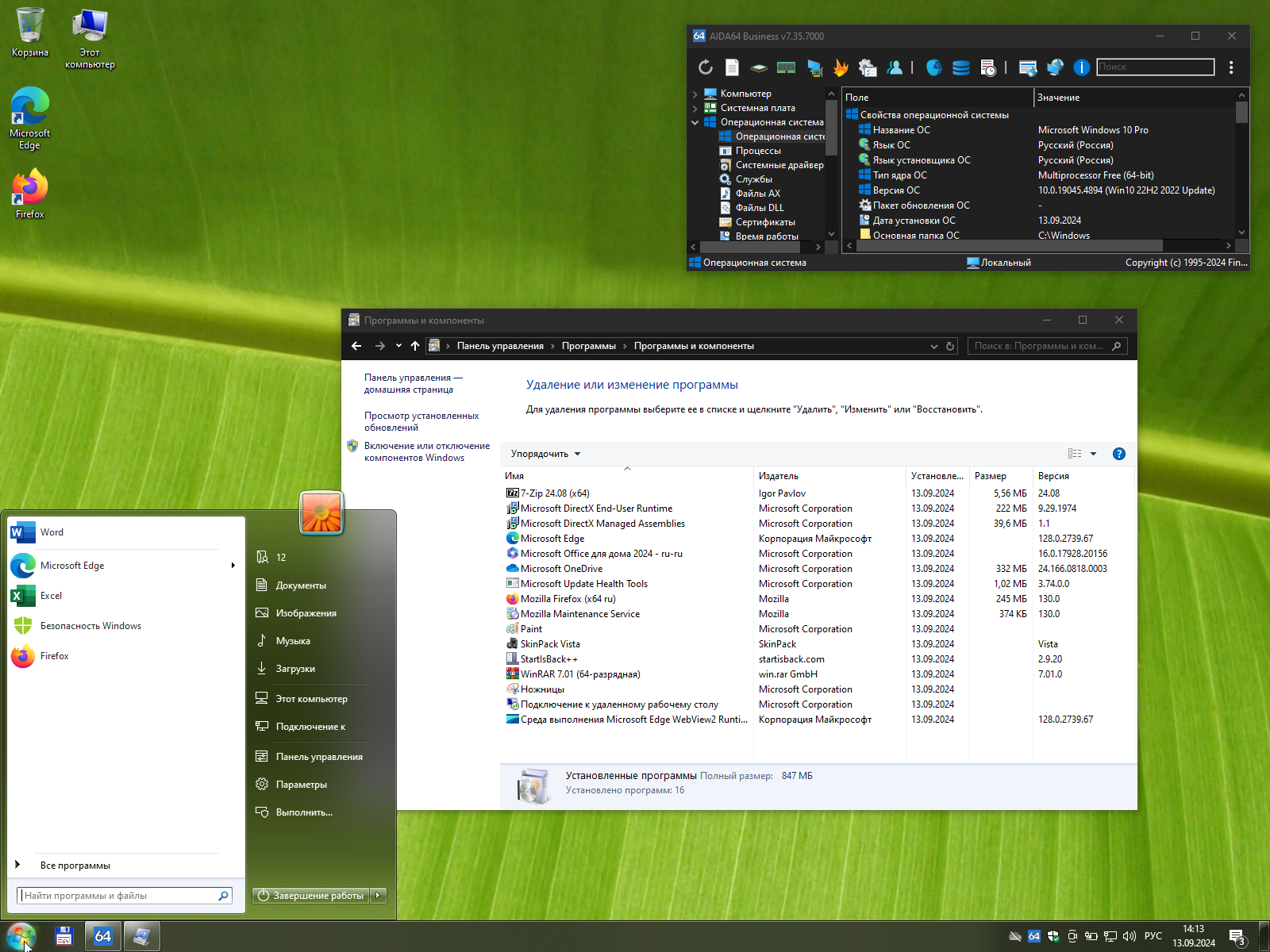
Task: Open Просмотр установленных обновлений link
Action: coord(421,421)
